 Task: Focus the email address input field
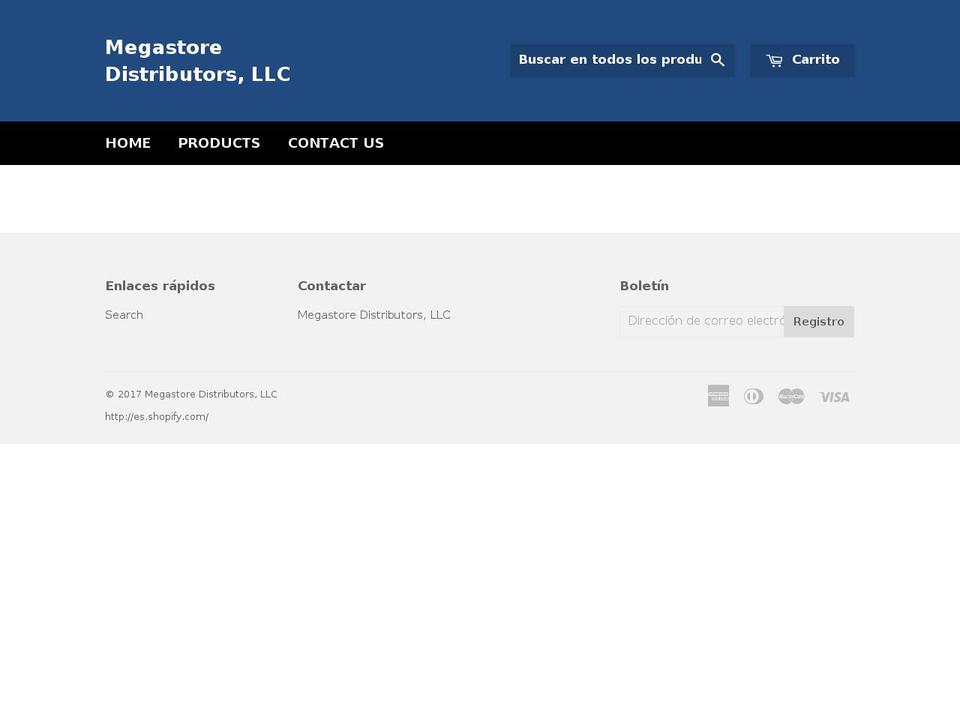tap(700, 321)
